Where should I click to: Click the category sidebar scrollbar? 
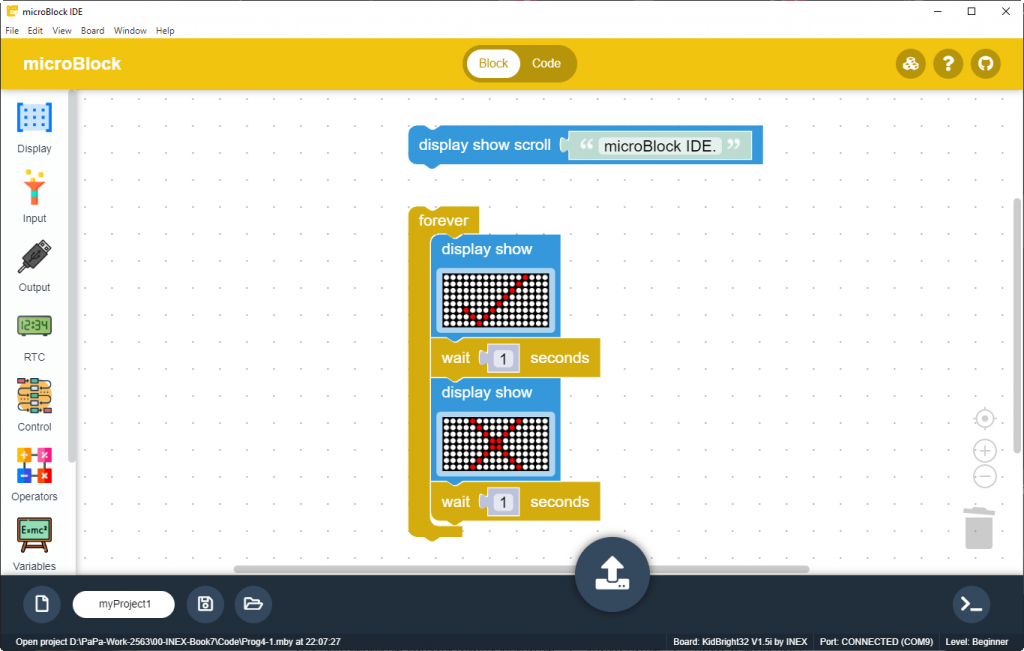(72, 278)
